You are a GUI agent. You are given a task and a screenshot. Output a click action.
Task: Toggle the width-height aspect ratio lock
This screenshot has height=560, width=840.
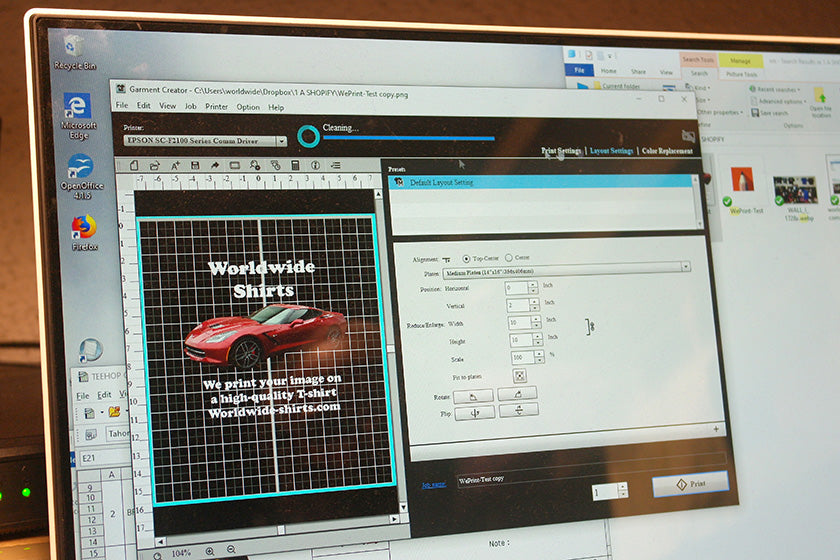(591, 325)
